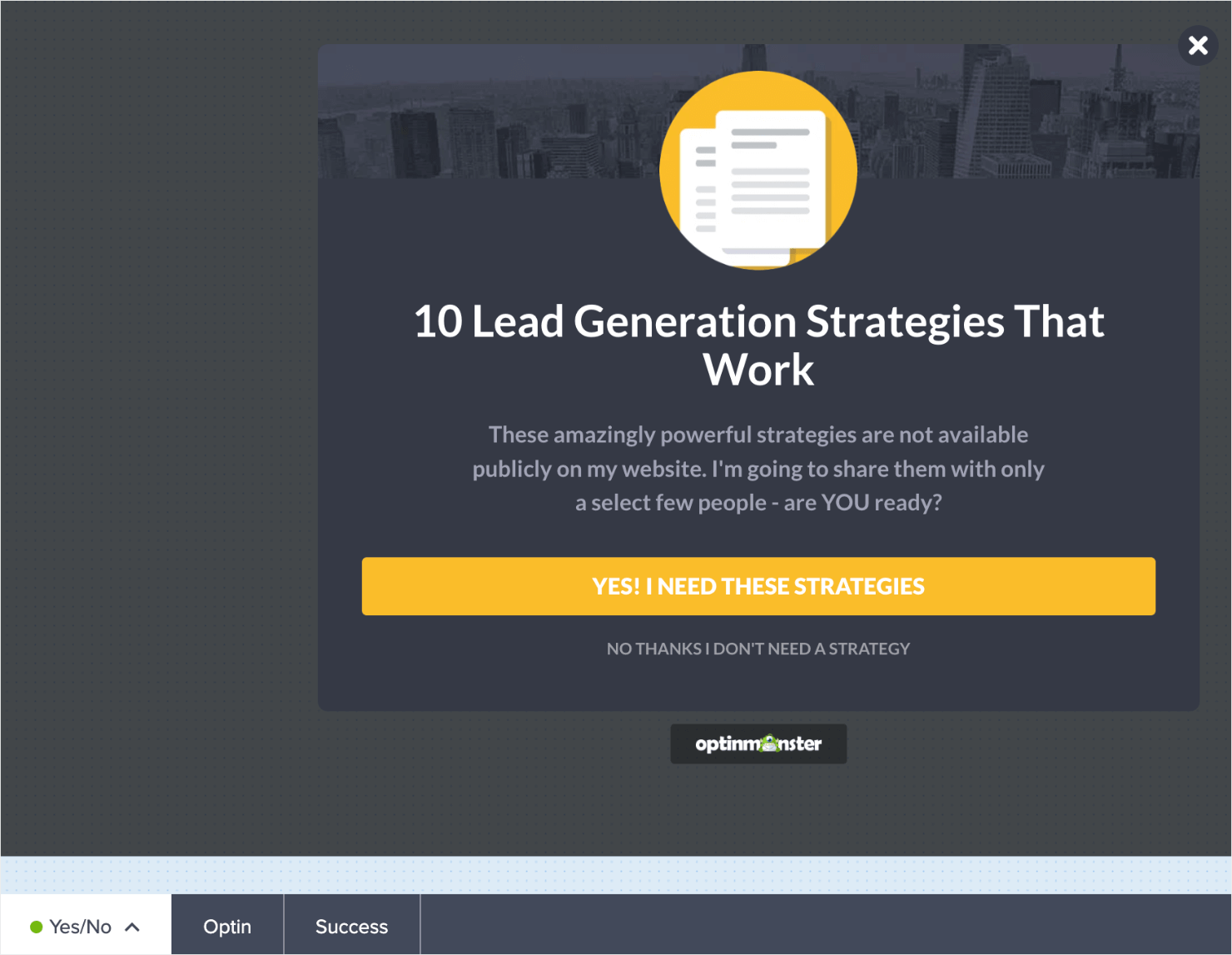
Task: Close the popup with the X icon
Action: [1198, 46]
